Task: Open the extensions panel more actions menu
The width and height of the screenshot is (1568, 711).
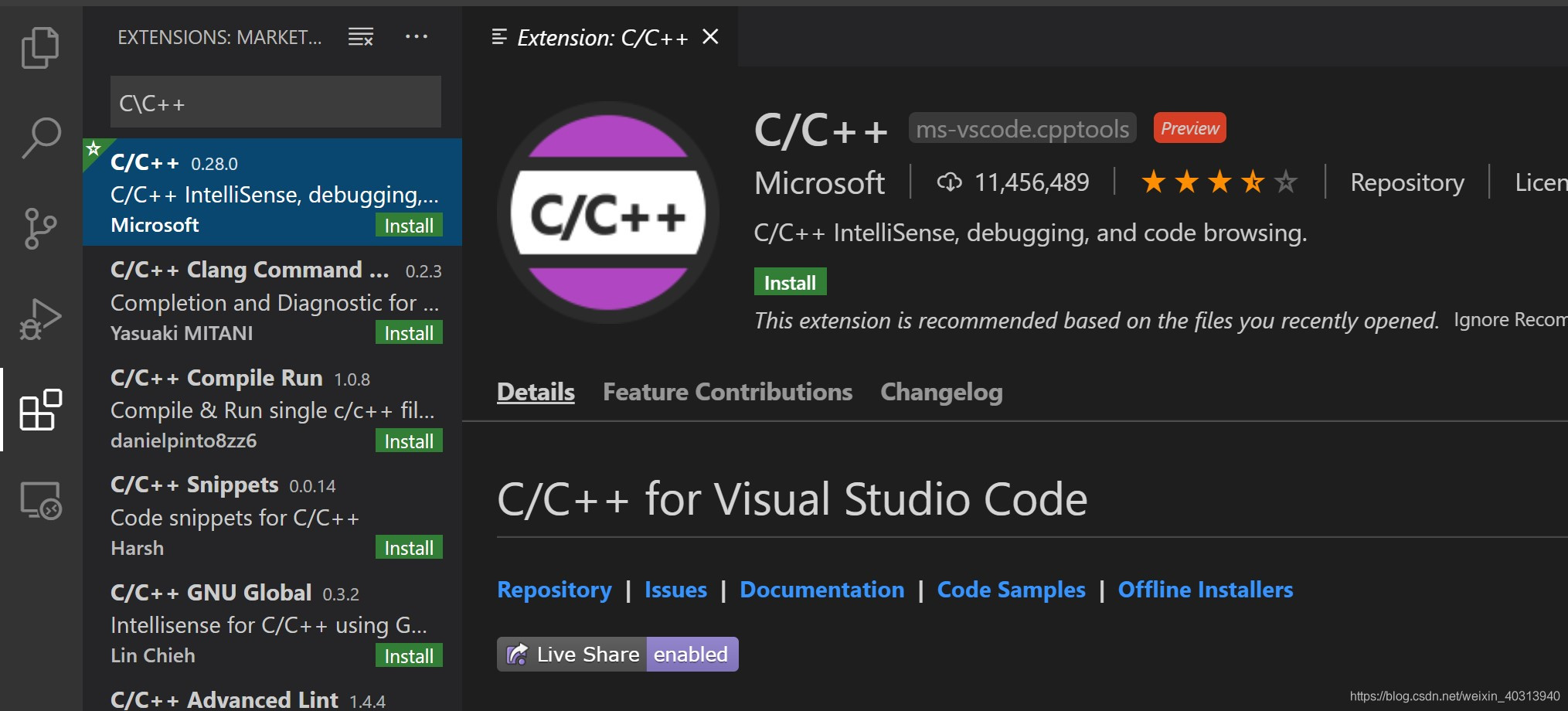Action: point(417,36)
